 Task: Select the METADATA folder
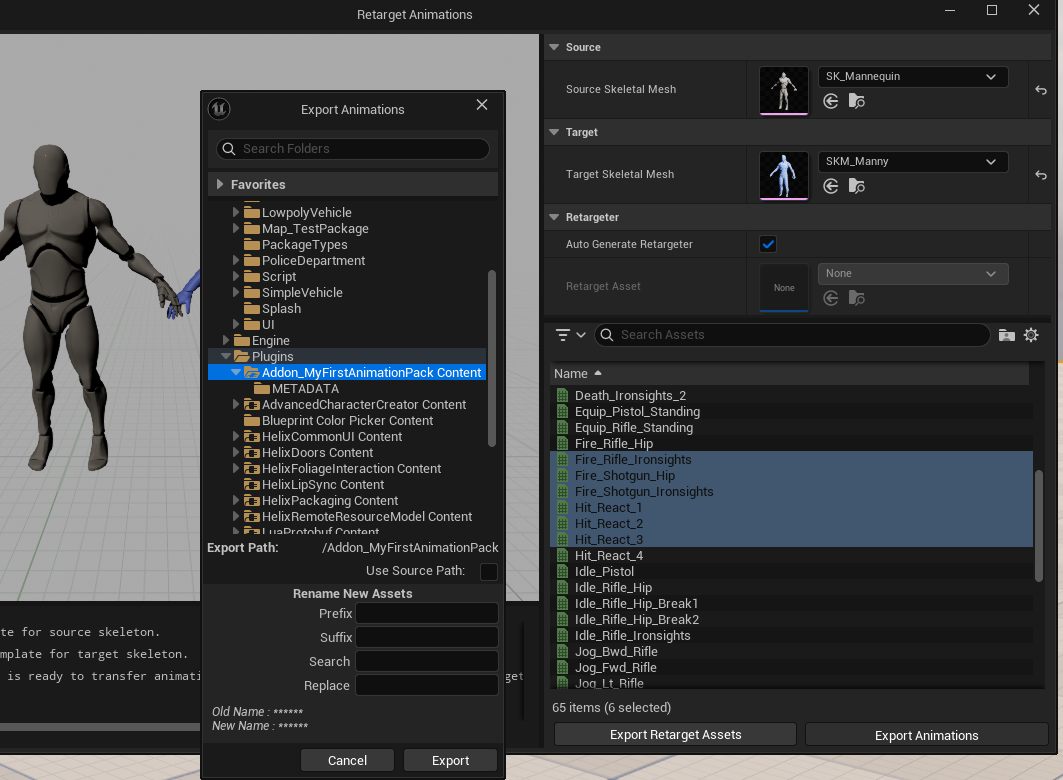305,389
